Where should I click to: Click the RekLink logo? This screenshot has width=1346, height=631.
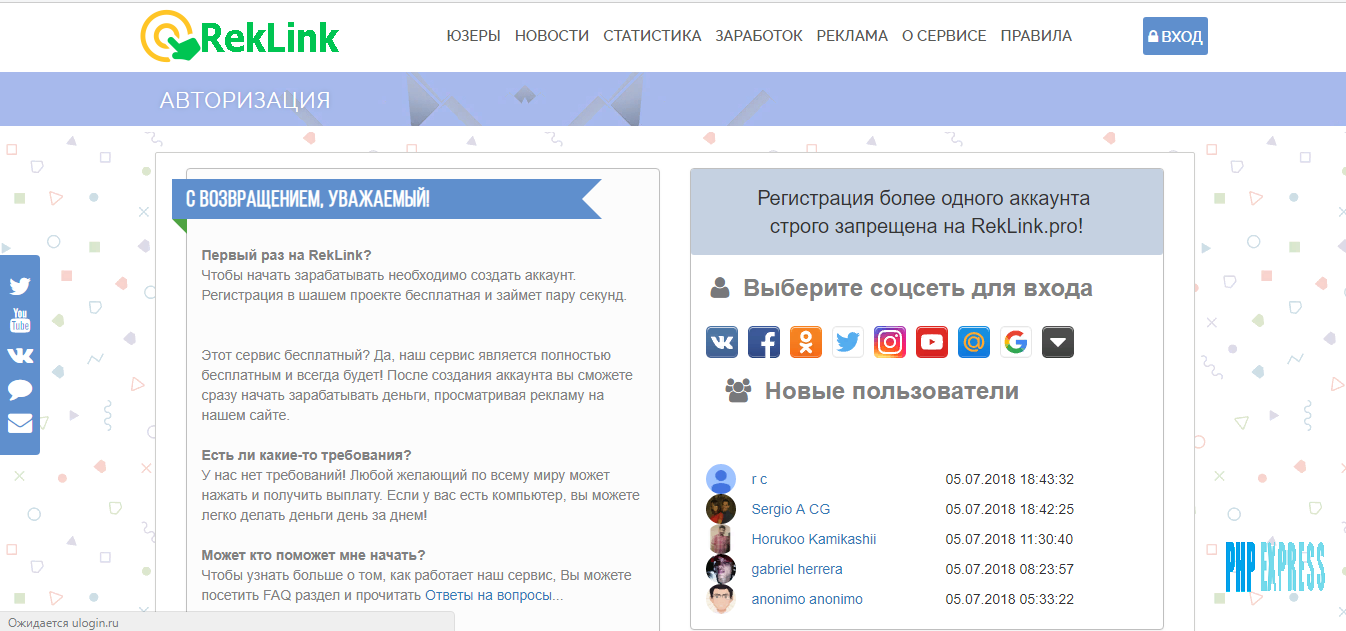click(x=240, y=36)
